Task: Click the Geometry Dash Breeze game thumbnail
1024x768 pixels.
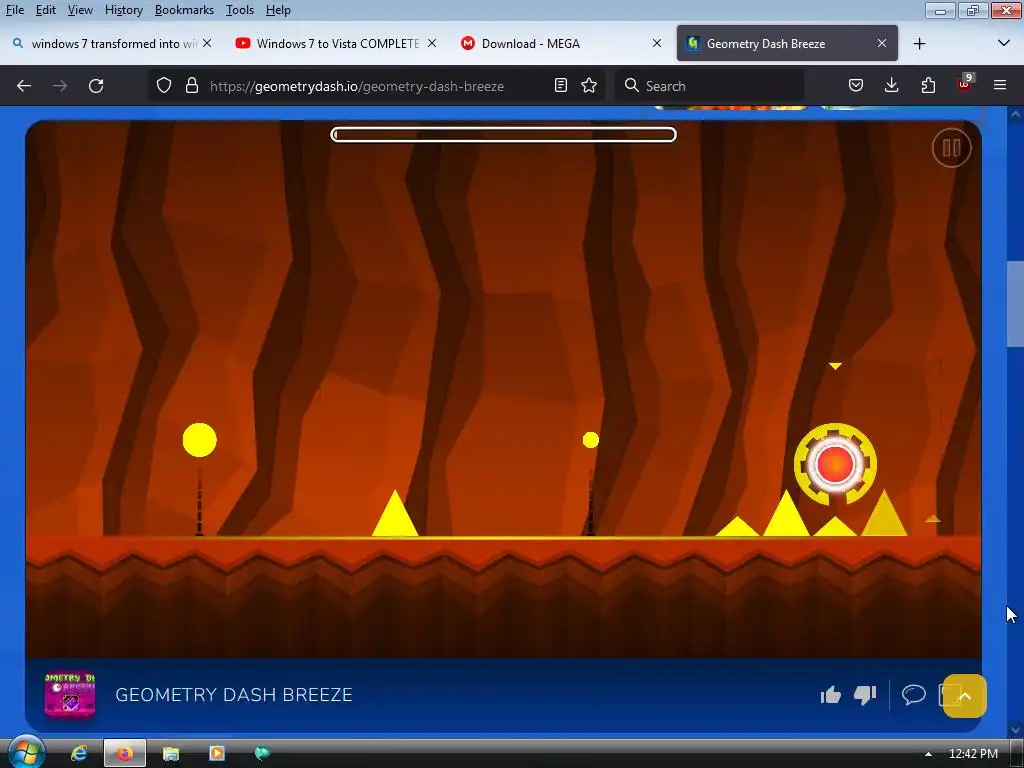Action: (70, 695)
